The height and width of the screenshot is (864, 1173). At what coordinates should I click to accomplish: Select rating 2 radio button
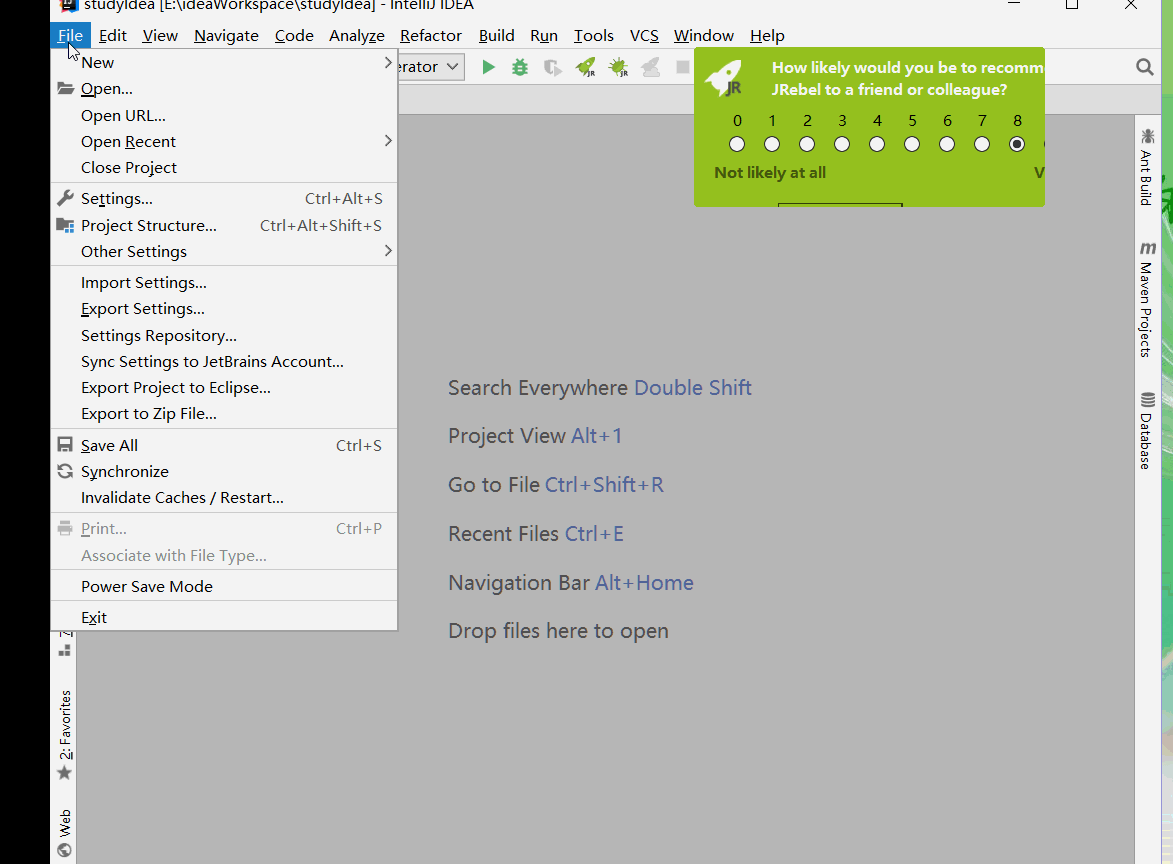pyautogui.click(x=806, y=144)
